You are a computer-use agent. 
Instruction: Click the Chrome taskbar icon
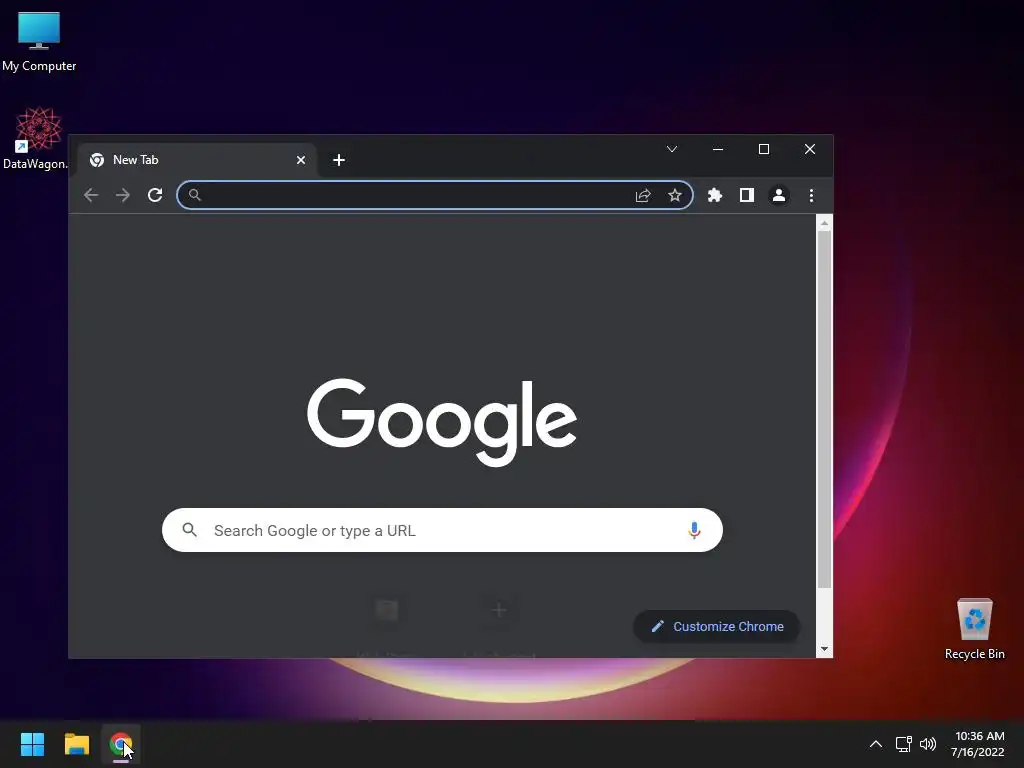click(x=121, y=744)
